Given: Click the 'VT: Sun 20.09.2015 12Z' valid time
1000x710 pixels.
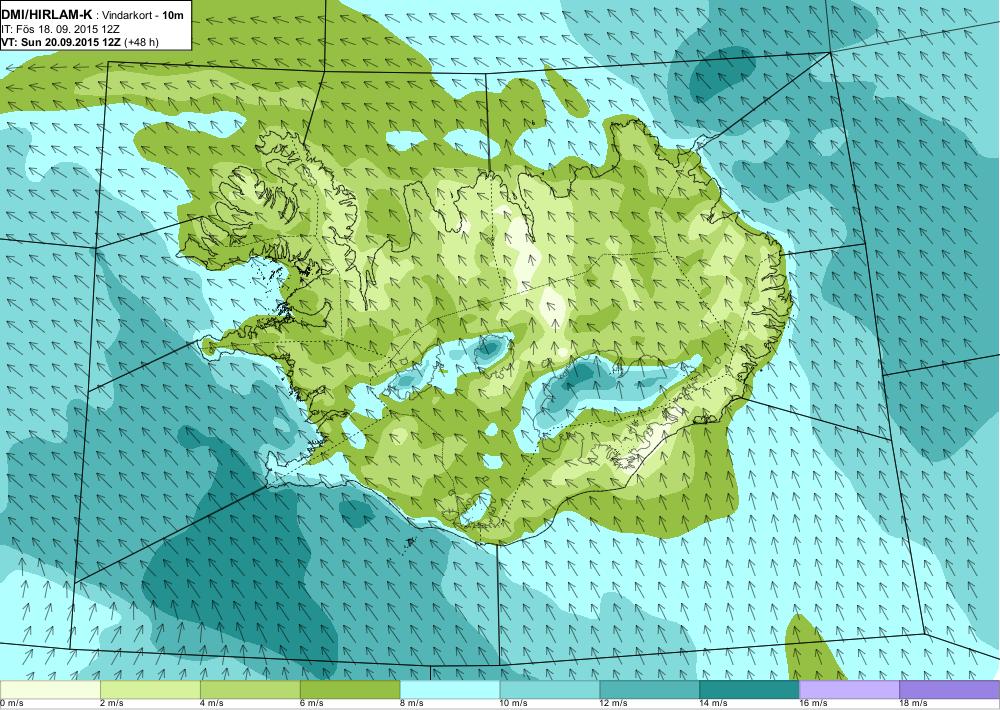Looking at the screenshot, I should pos(61,42).
